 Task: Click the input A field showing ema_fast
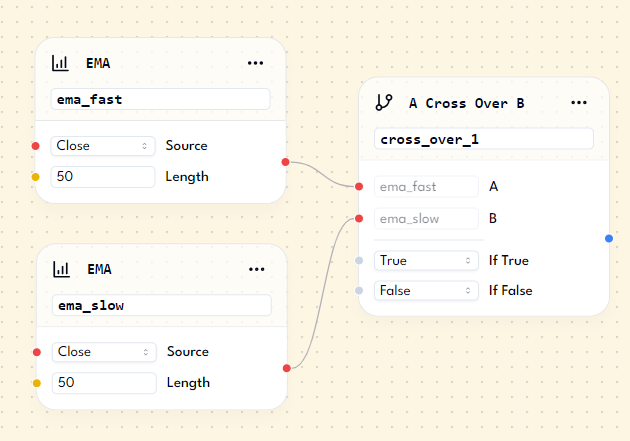pos(426,186)
